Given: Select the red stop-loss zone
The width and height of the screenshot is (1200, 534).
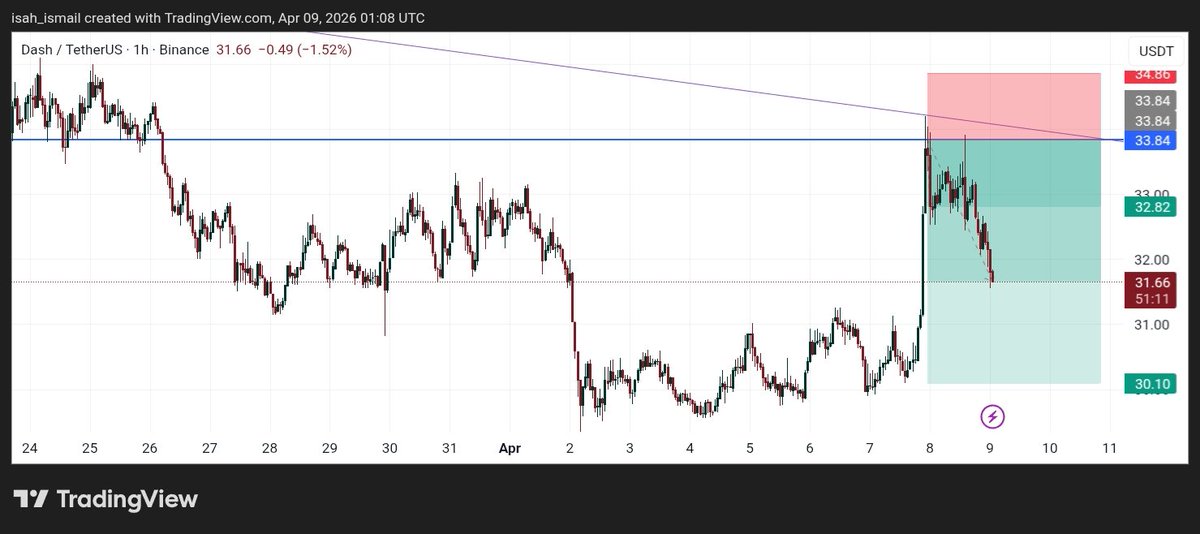Looking at the screenshot, I should coord(1014,106).
